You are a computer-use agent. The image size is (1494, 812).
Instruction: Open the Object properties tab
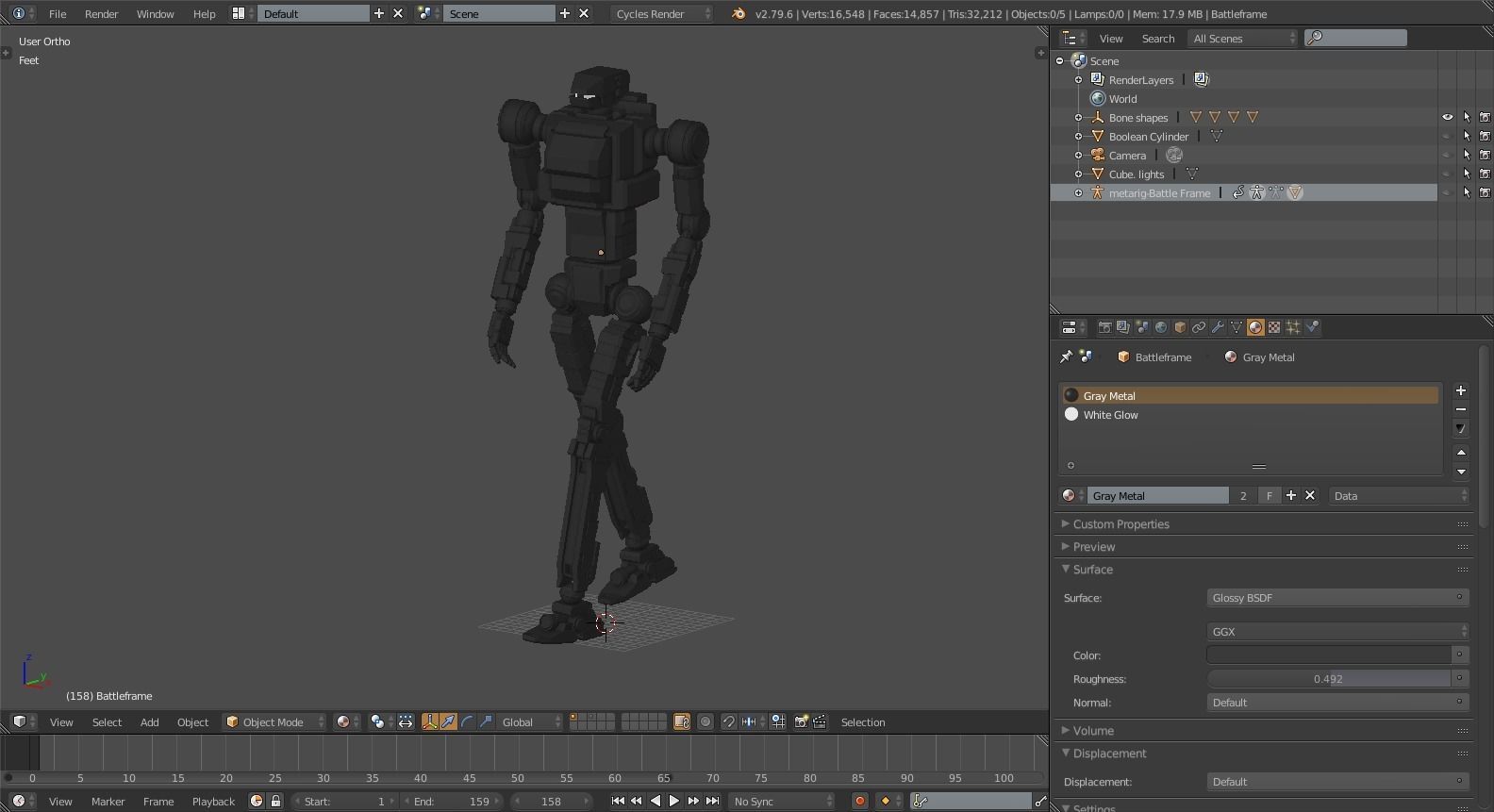[1180, 327]
